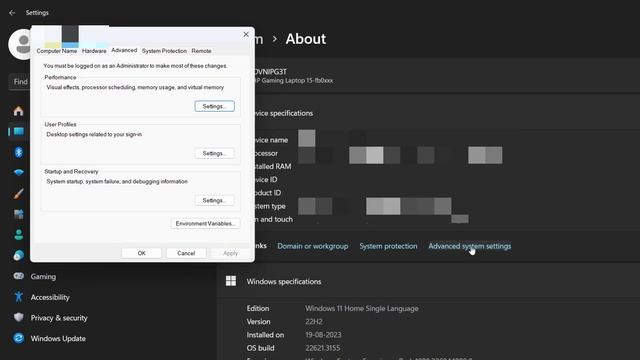Click the Find a setting search box

(20, 82)
